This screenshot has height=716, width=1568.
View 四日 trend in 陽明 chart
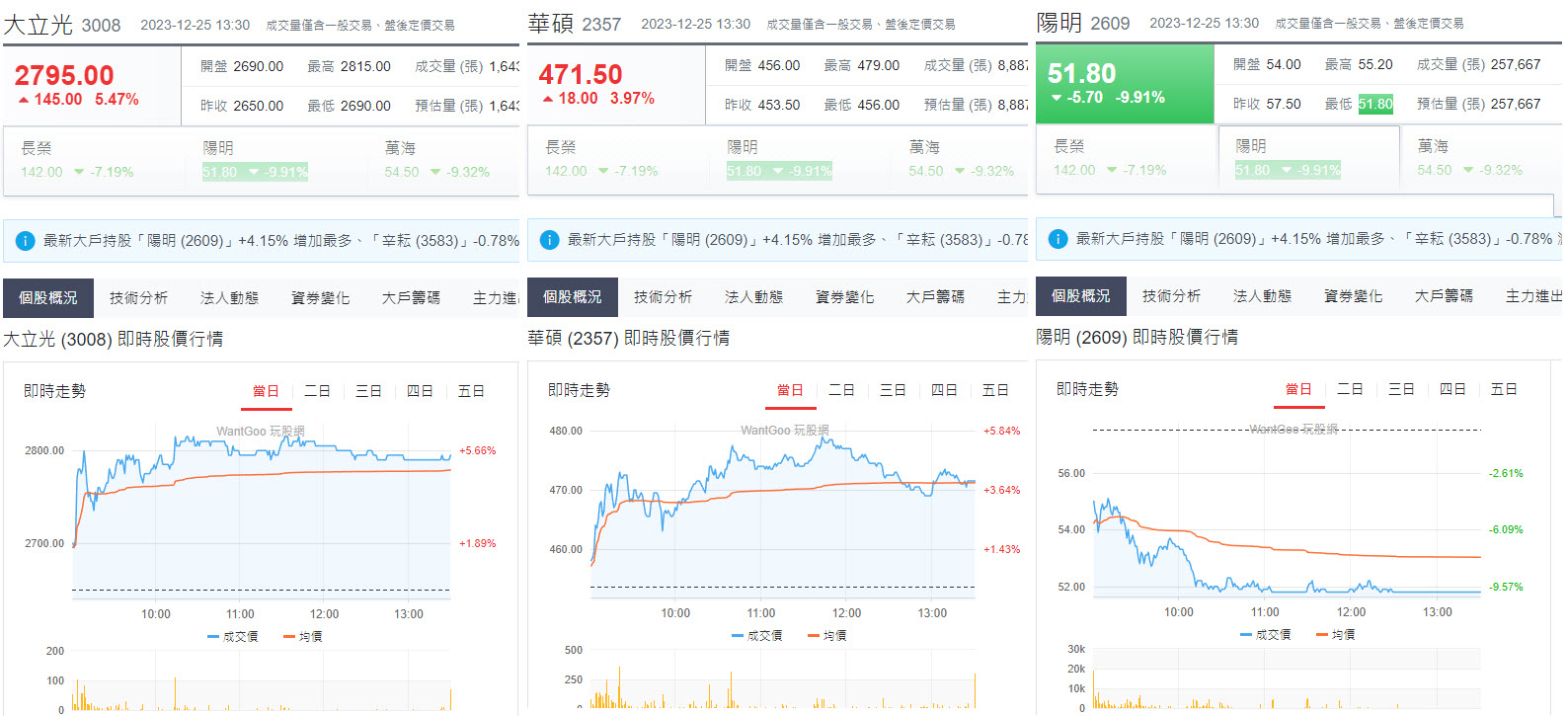(1453, 390)
